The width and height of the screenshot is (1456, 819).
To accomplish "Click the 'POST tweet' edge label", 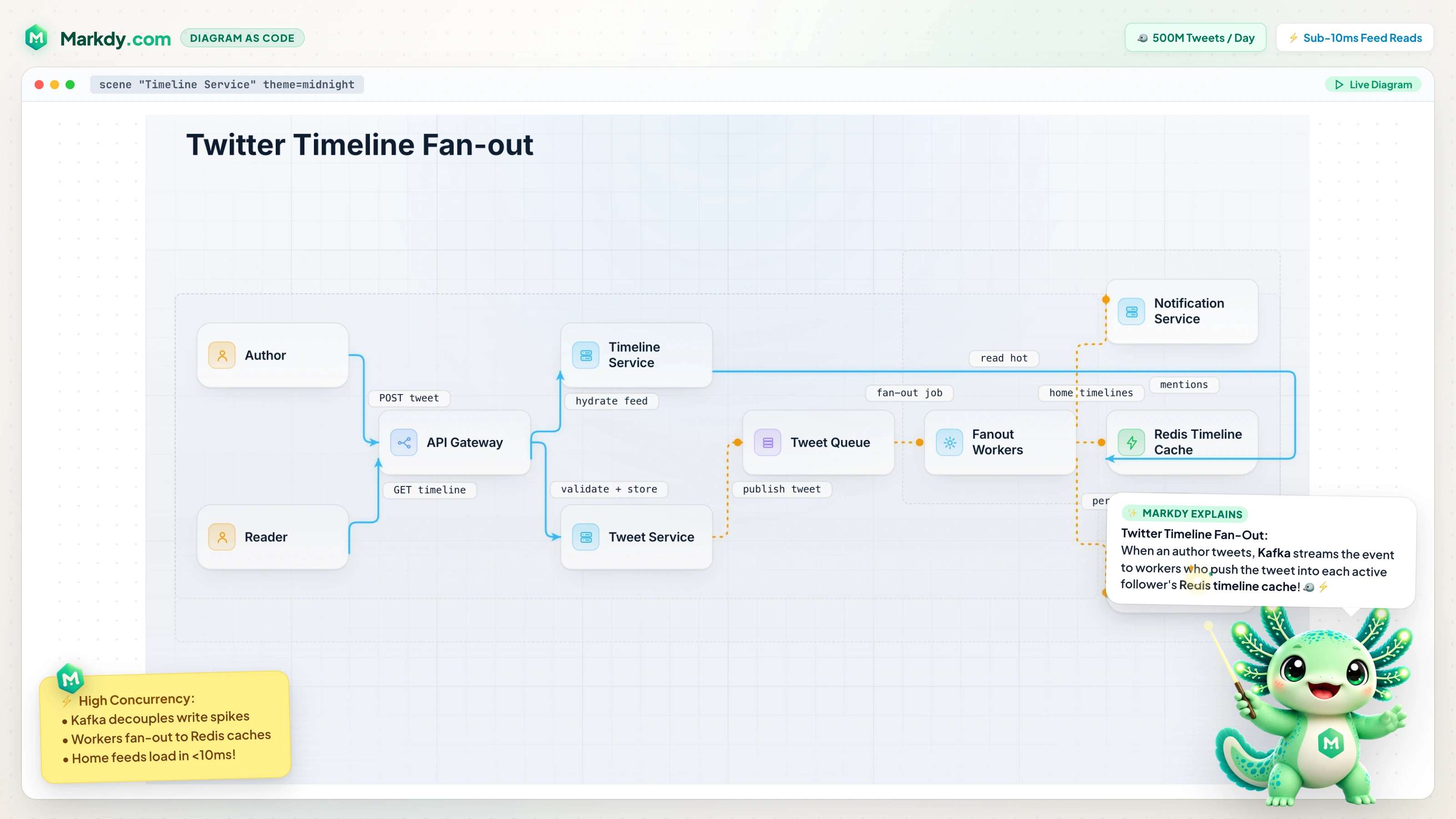I will (409, 399).
